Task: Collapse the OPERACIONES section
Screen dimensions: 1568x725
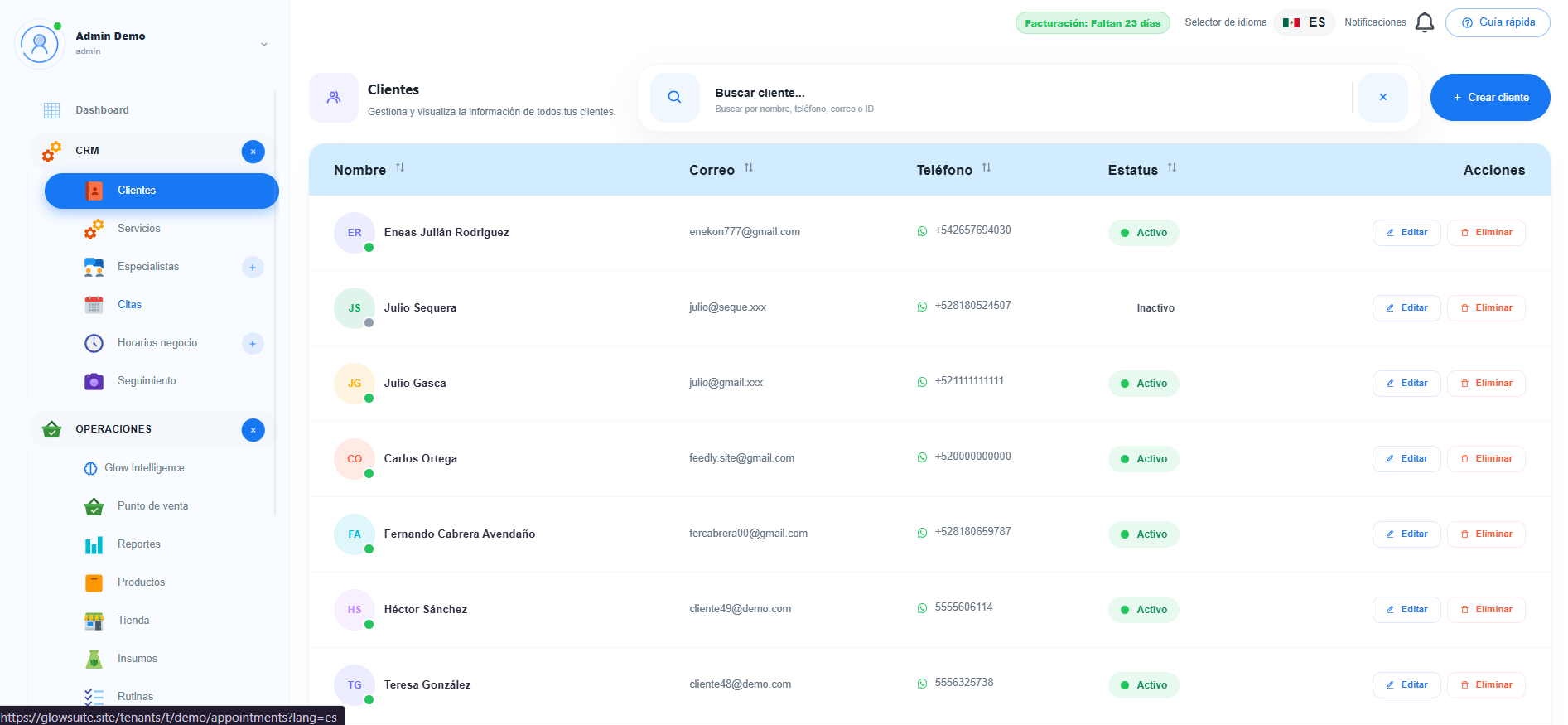Action: [x=253, y=430]
